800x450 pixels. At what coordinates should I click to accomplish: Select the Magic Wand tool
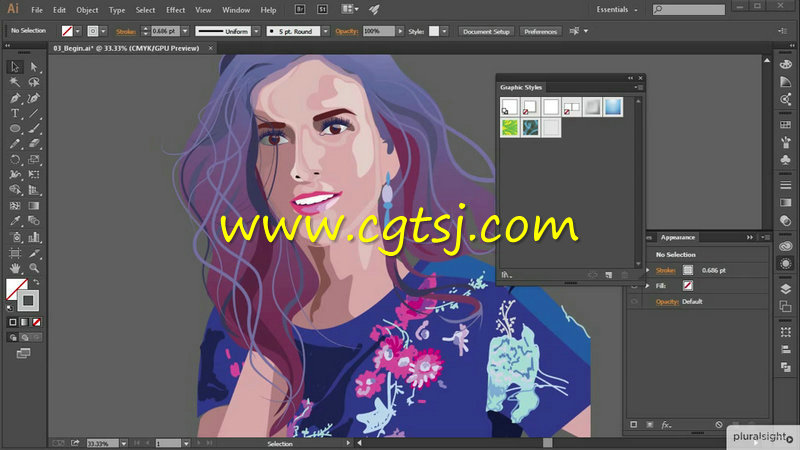15,82
